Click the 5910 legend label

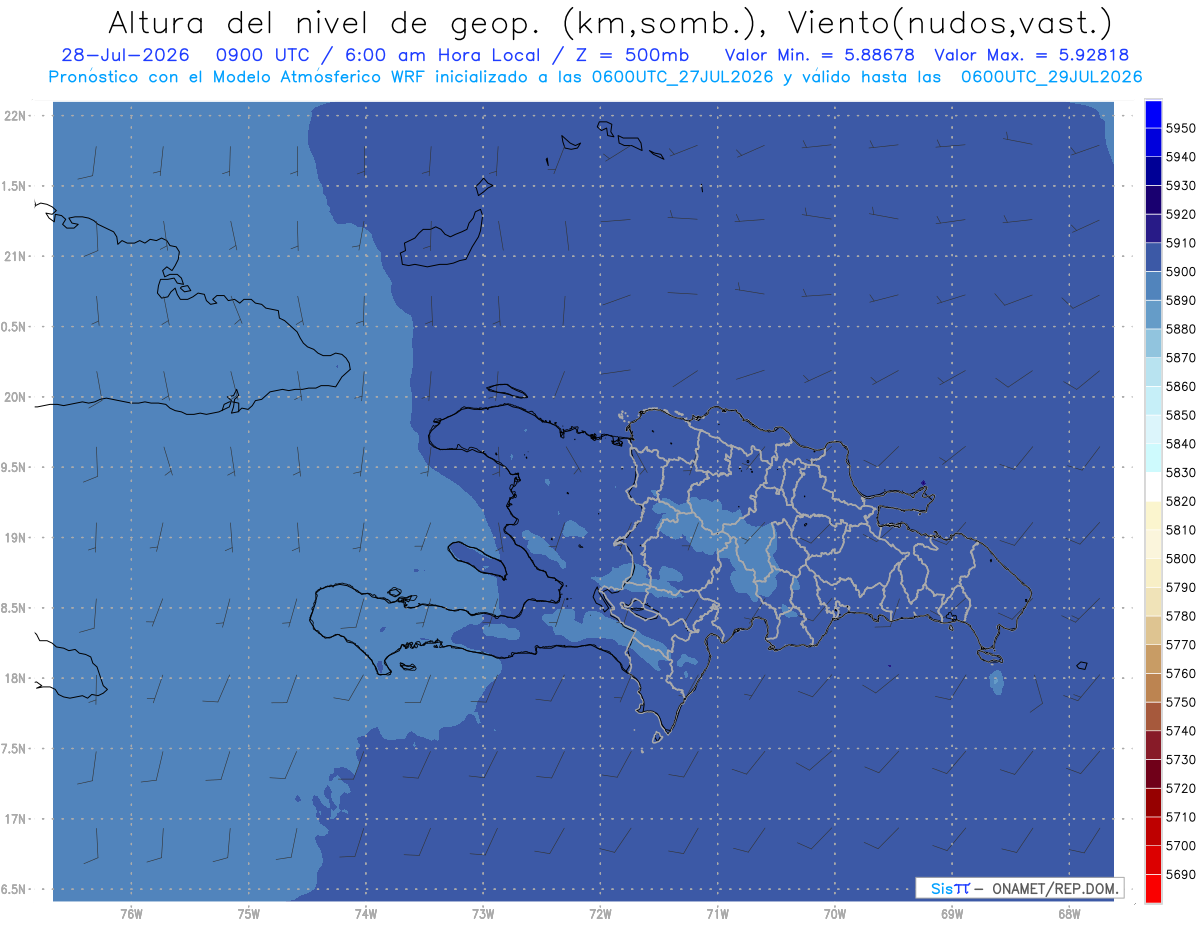click(1180, 243)
